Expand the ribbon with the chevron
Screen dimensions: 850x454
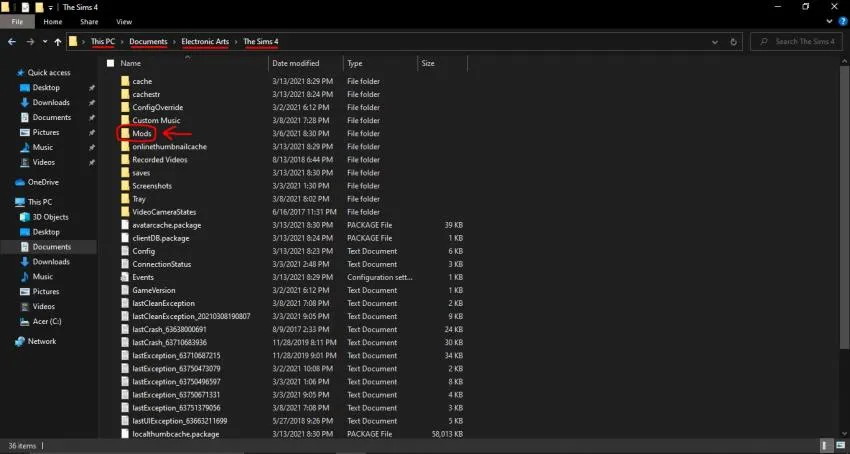[829, 22]
